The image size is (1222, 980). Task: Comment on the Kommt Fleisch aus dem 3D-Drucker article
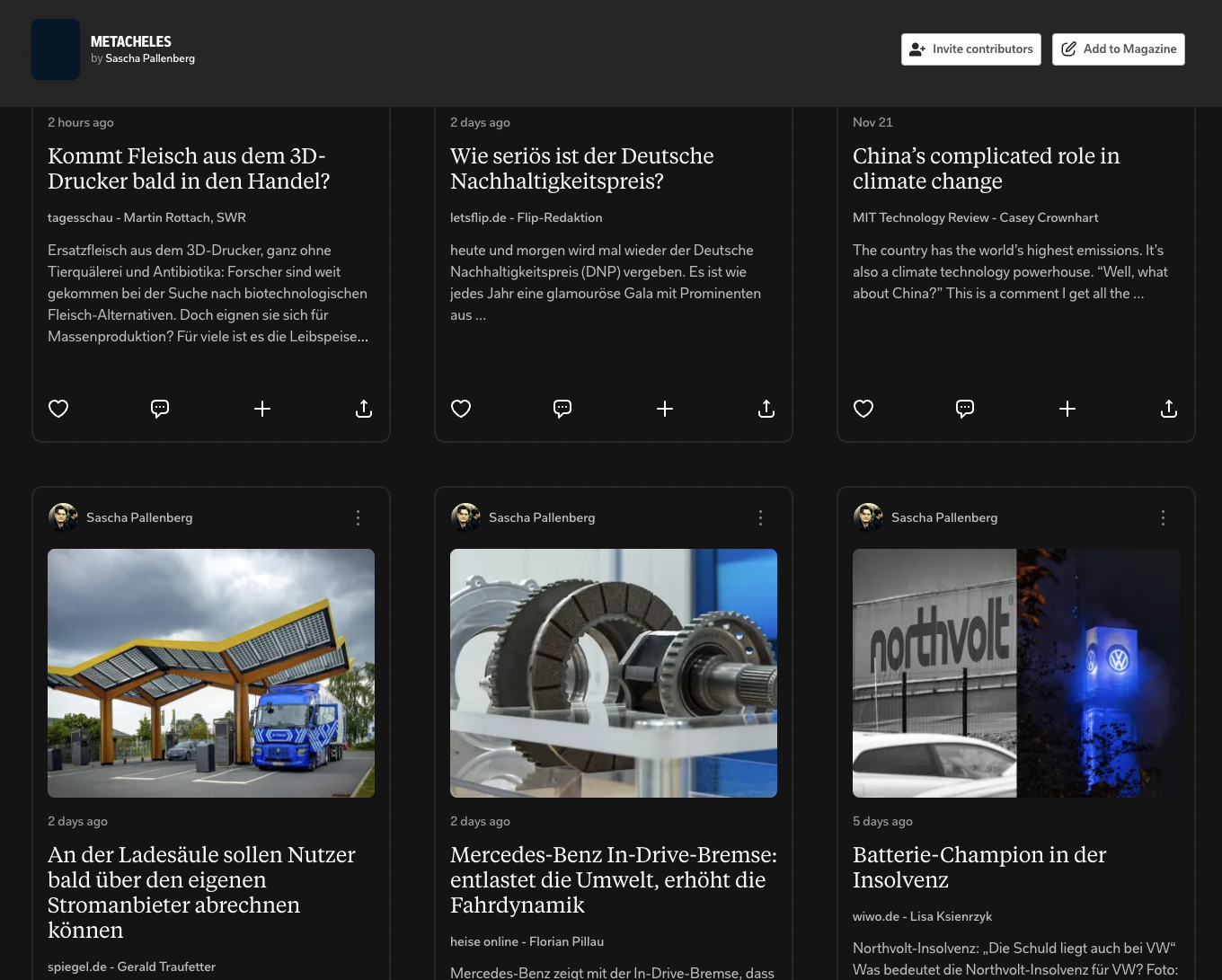160,409
